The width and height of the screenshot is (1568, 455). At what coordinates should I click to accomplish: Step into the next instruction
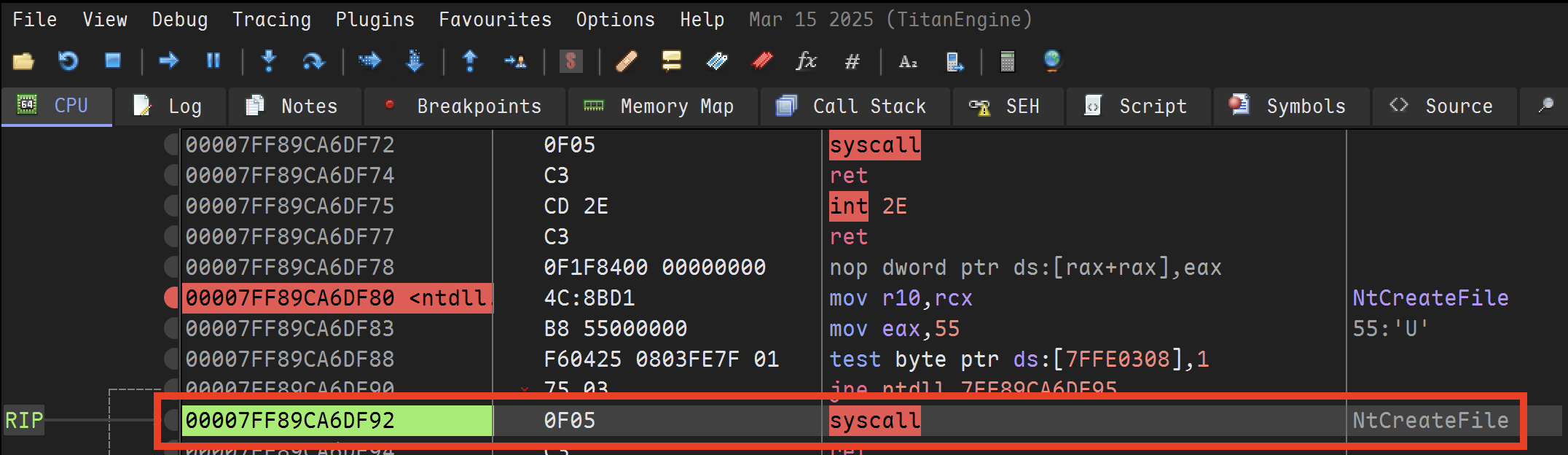pos(269,61)
